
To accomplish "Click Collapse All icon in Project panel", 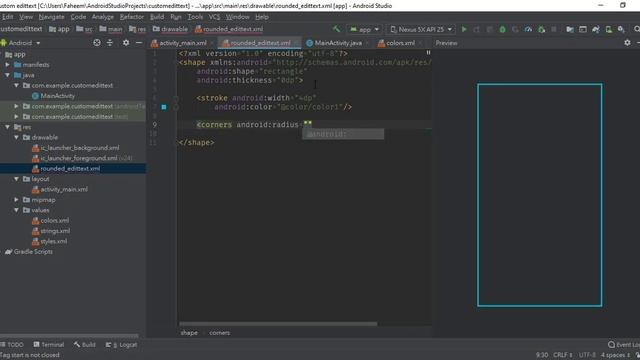I will point(110,42).
